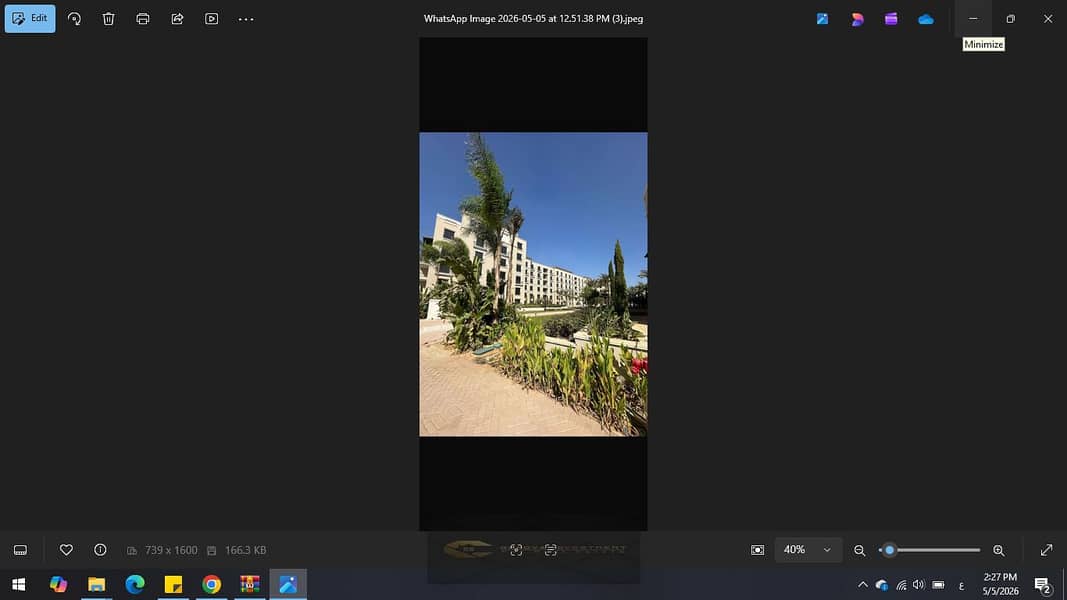Zoom in with the plus magnifier

pos(999,550)
